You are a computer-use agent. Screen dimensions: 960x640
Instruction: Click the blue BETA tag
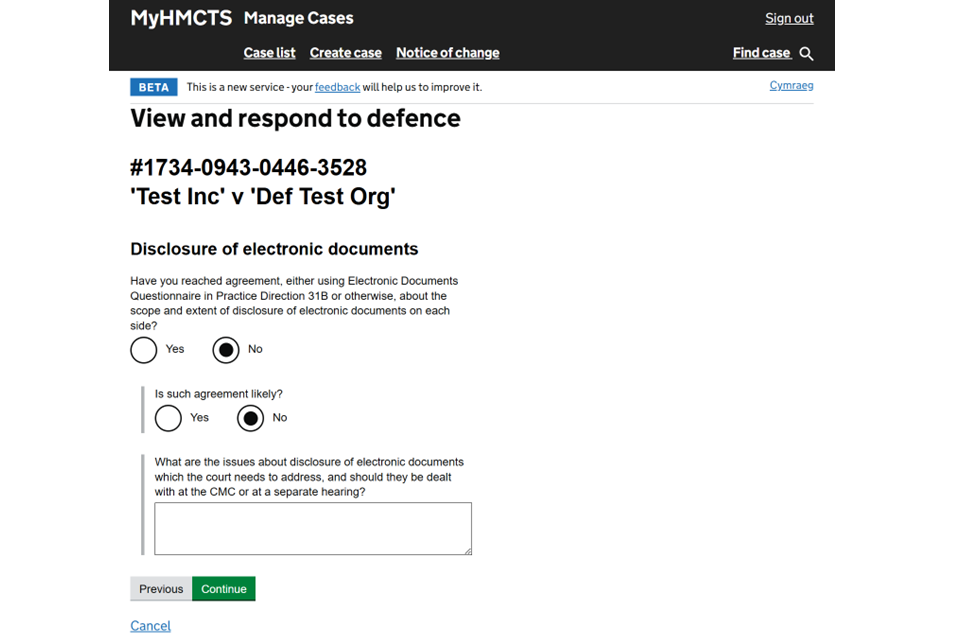(x=154, y=87)
